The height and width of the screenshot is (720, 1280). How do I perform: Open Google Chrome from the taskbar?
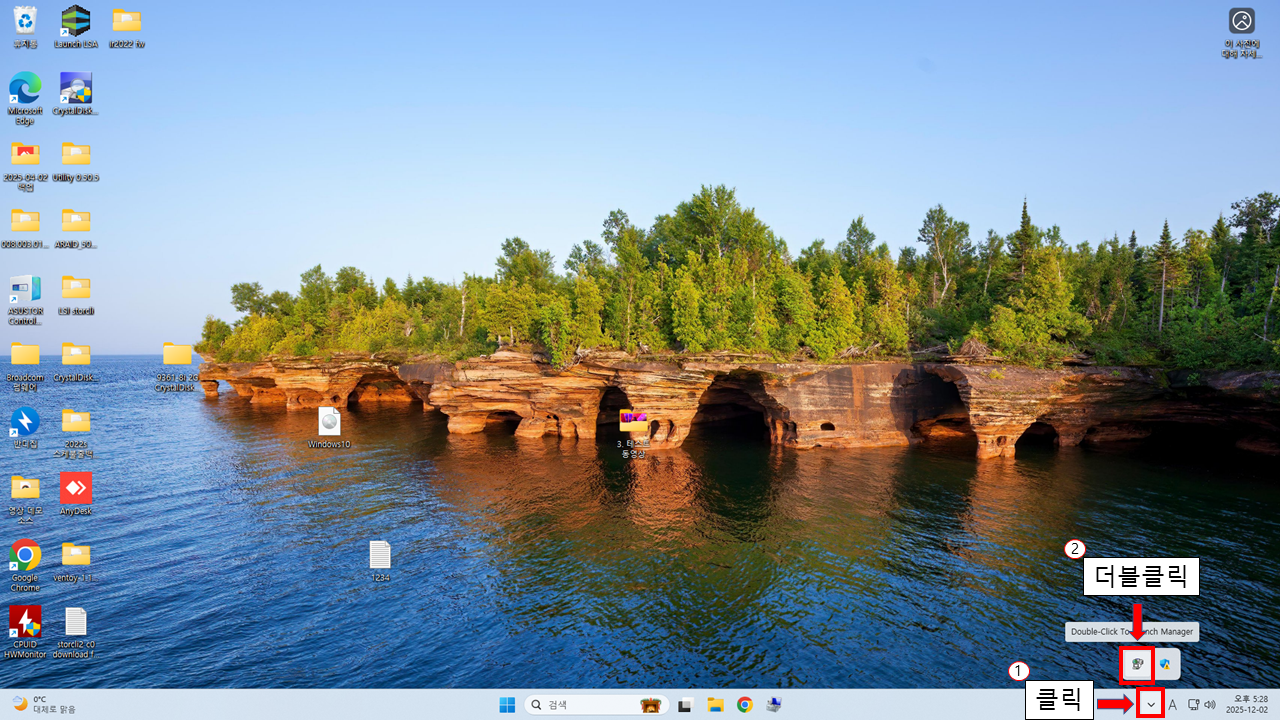(745, 705)
